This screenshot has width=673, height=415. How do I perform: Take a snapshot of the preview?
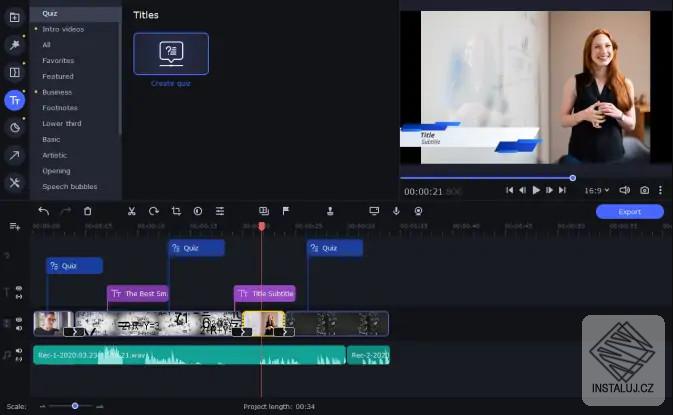click(x=644, y=190)
